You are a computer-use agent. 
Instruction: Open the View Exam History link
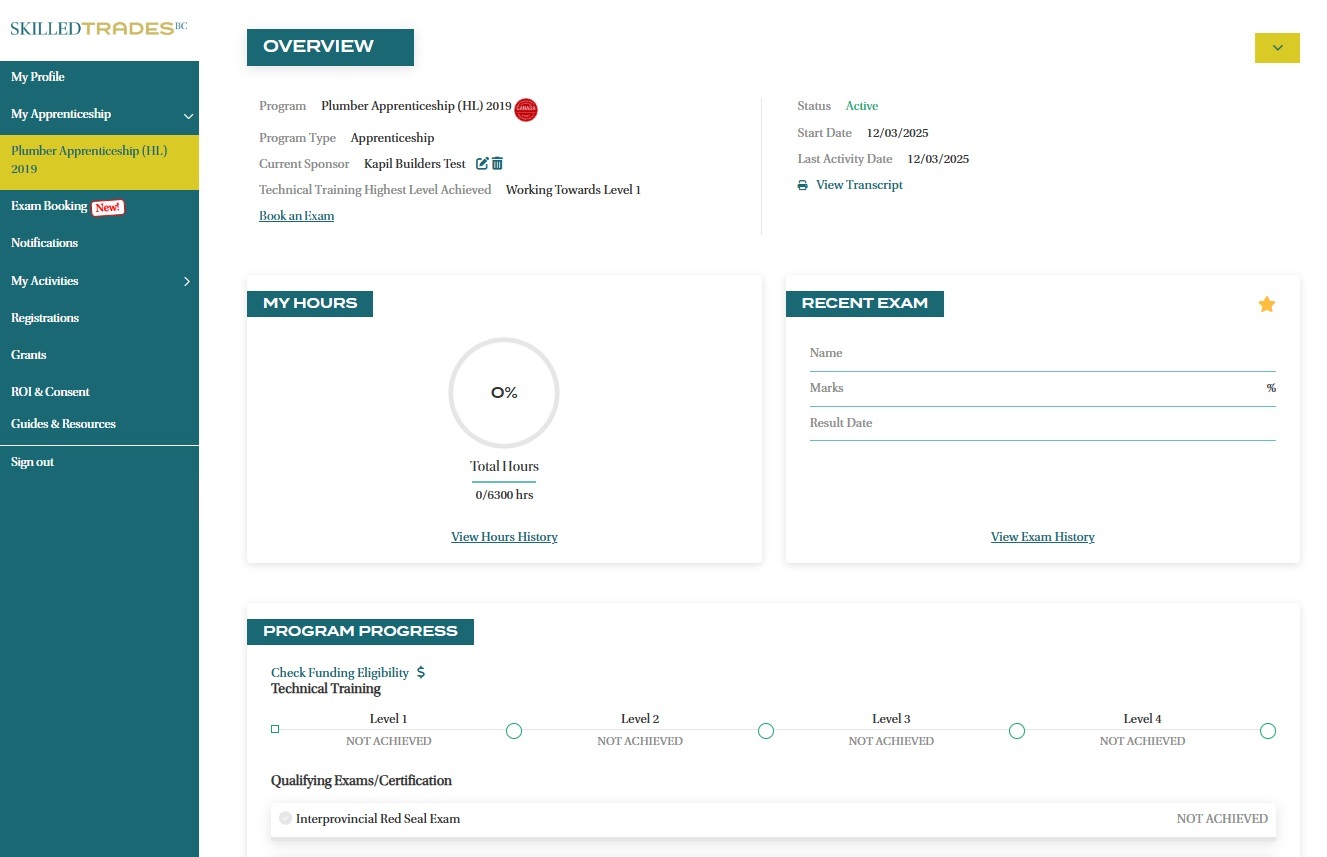coord(1042,537)
